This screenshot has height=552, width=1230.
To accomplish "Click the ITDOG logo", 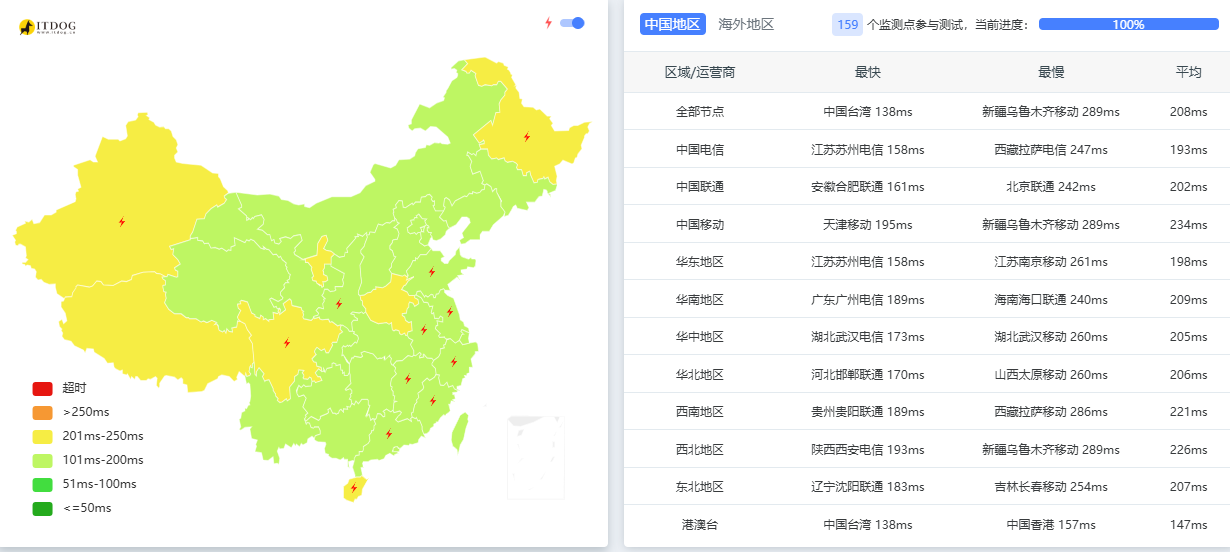I will pos(47,27).
